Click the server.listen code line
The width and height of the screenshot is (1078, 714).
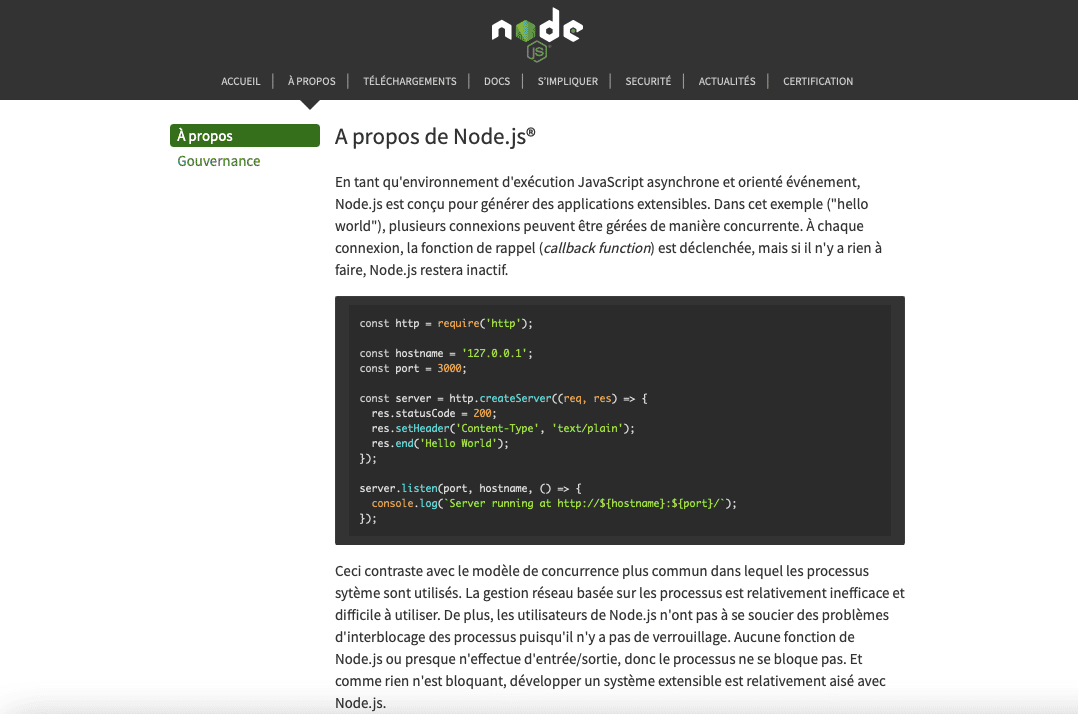(x=470, y=489)
